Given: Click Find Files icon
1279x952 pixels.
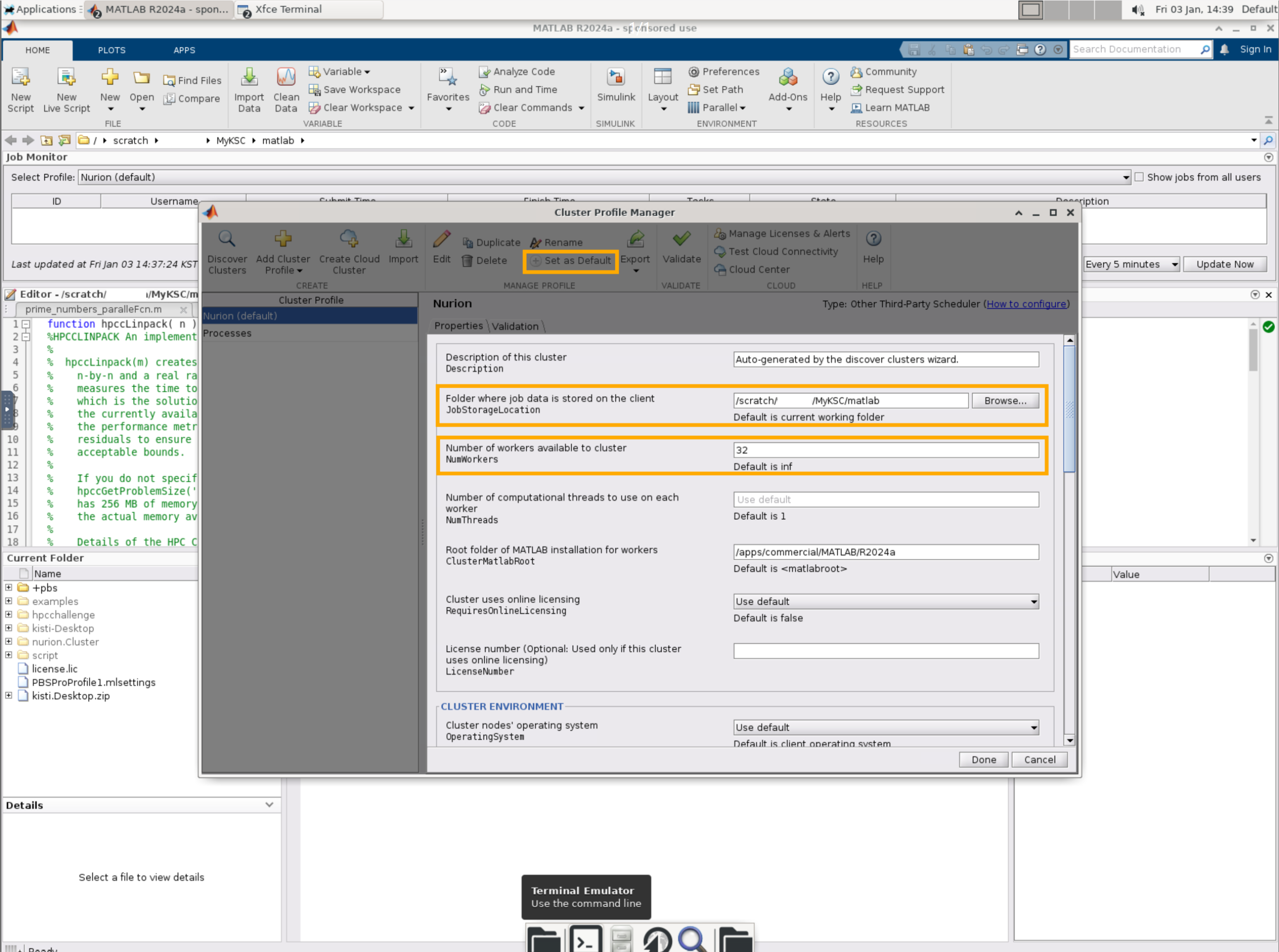Looking at the screenshot, I should tap(169, 81).
